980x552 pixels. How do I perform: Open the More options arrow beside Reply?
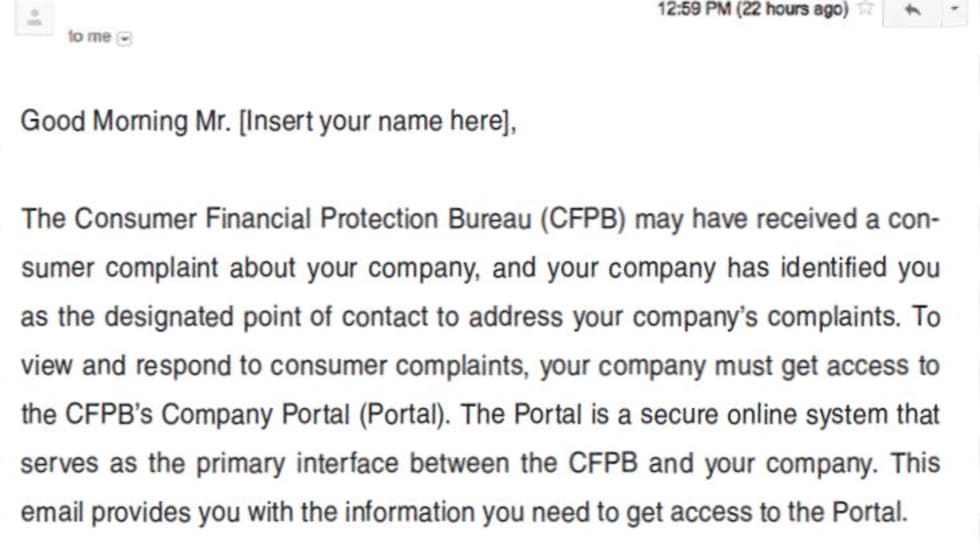coord(954,9)
